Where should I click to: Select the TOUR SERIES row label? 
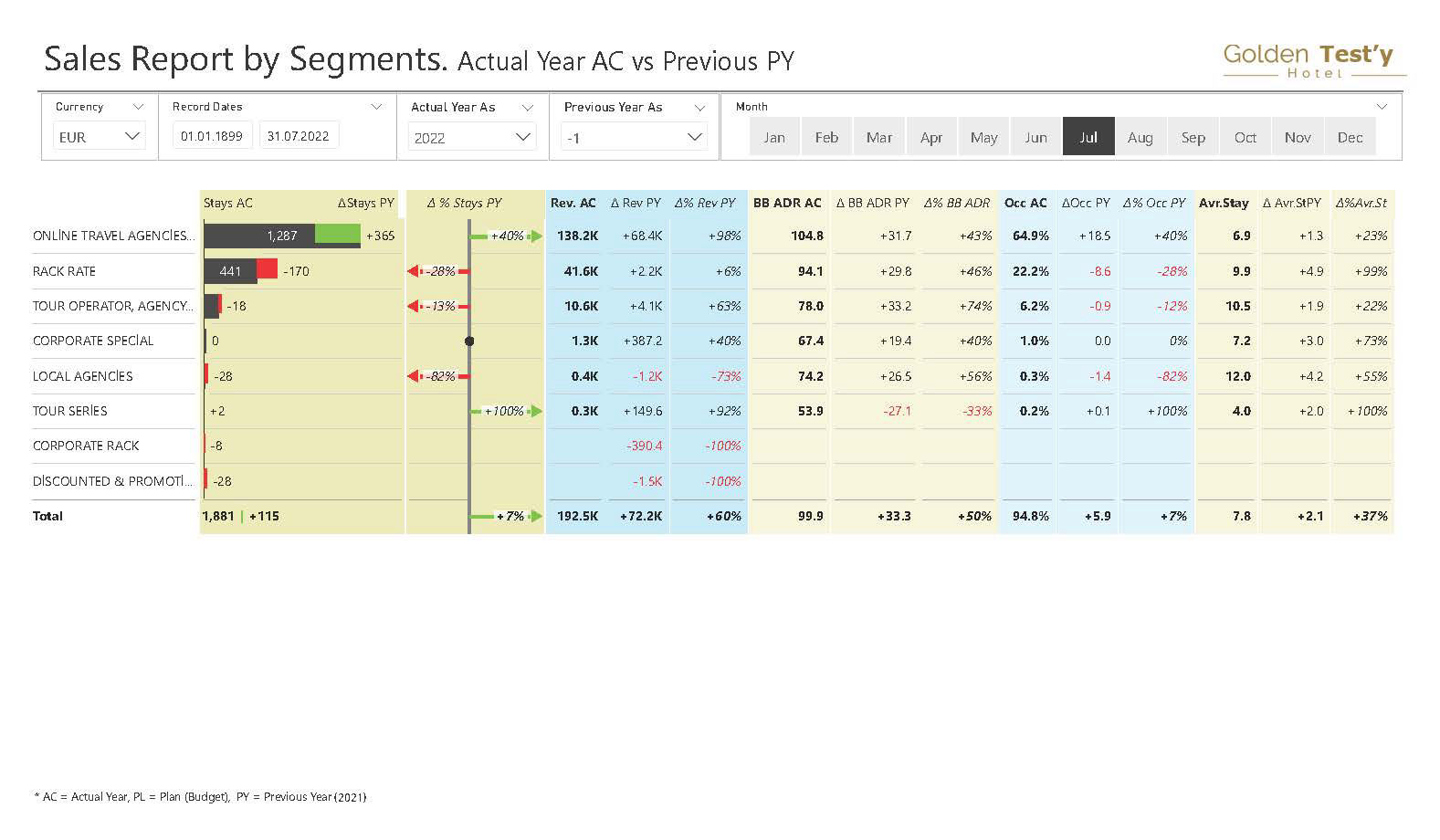[70, 411]
